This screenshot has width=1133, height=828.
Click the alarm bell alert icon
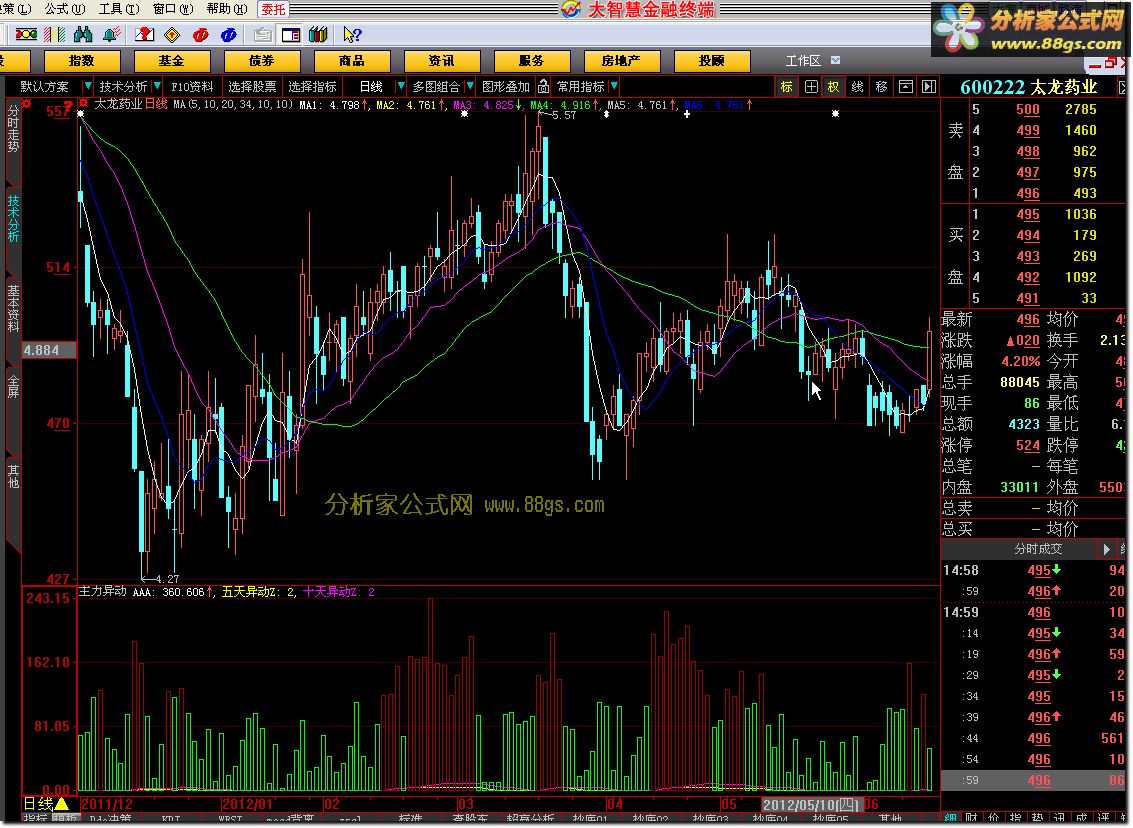112,35
